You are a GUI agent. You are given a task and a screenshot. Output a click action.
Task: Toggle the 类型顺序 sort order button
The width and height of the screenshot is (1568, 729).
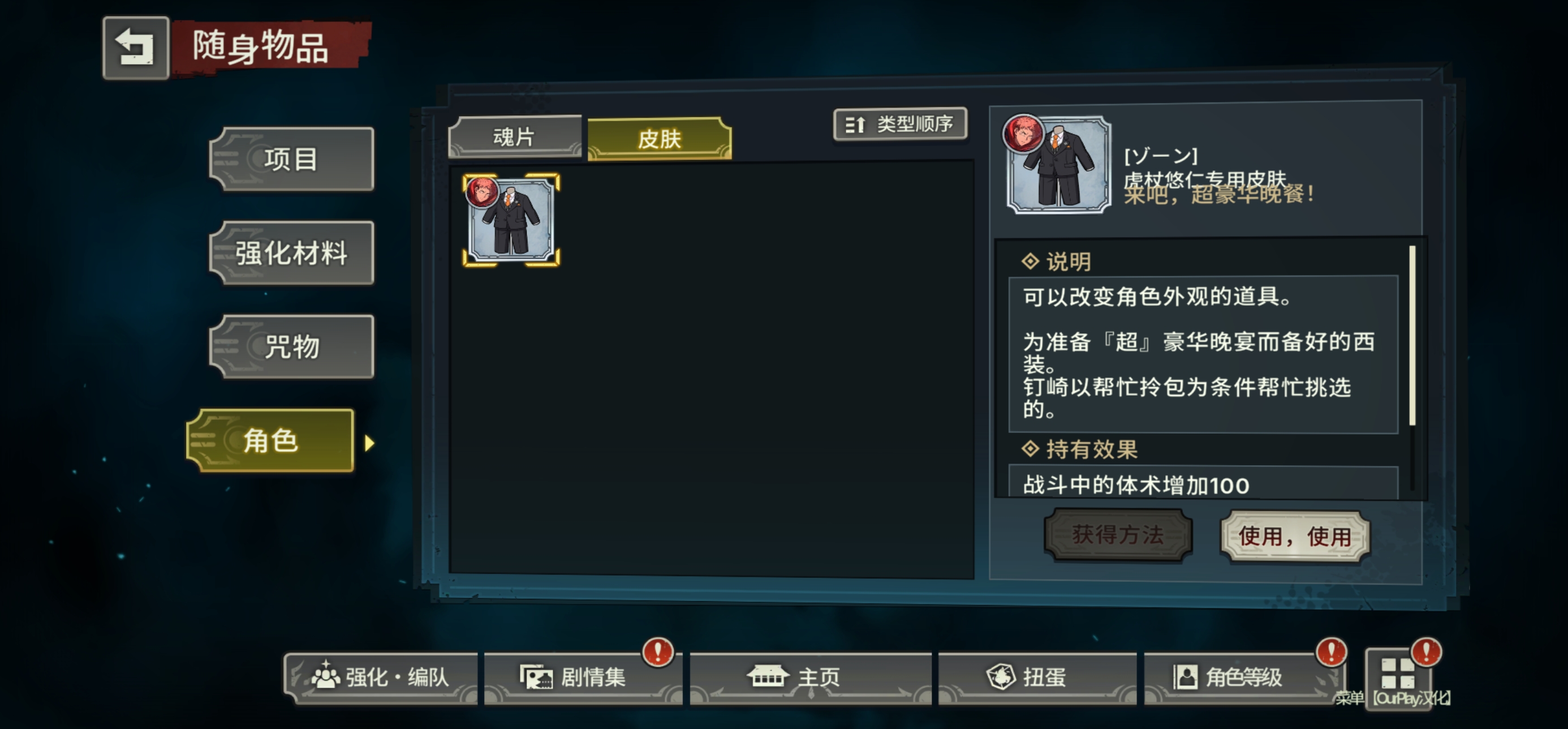click(899, 125)
